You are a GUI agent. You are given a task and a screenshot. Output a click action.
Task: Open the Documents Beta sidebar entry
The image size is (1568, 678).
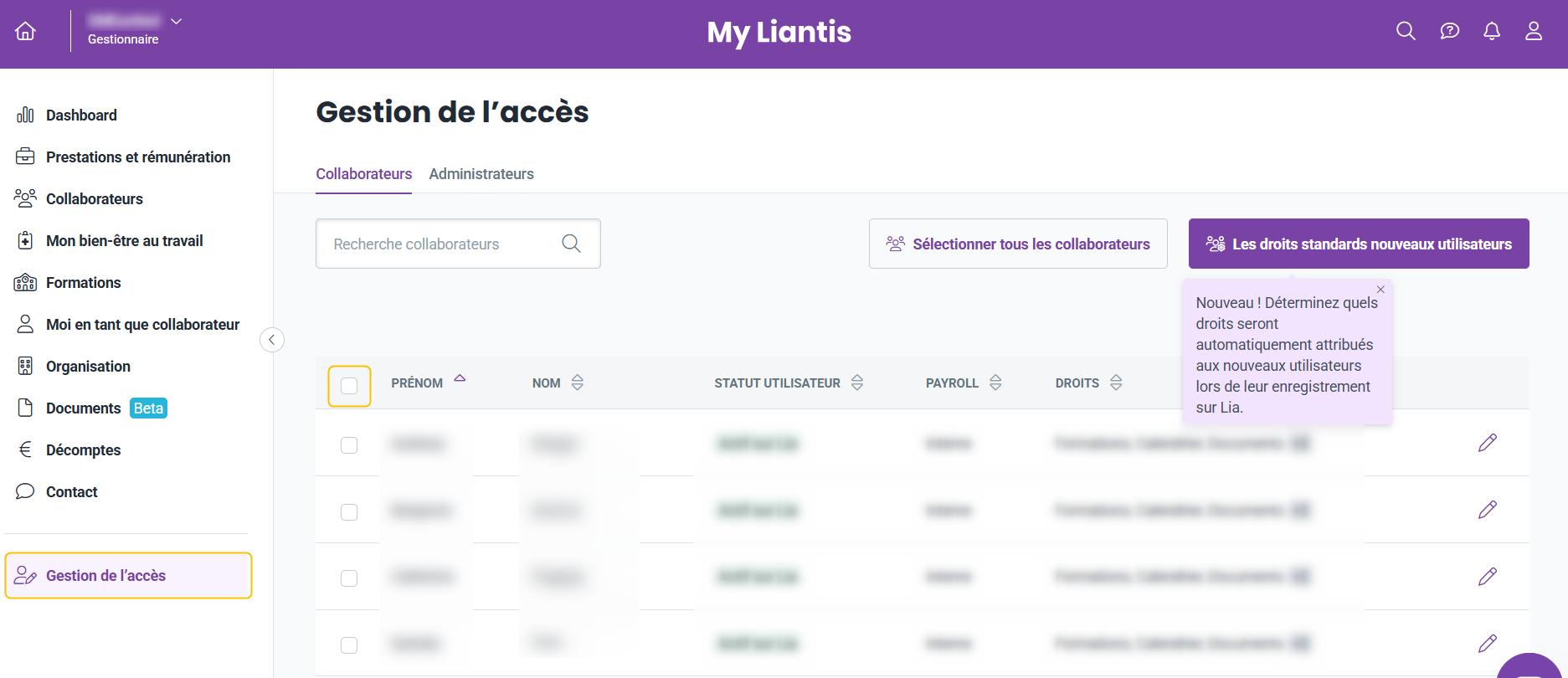point(106,408)
